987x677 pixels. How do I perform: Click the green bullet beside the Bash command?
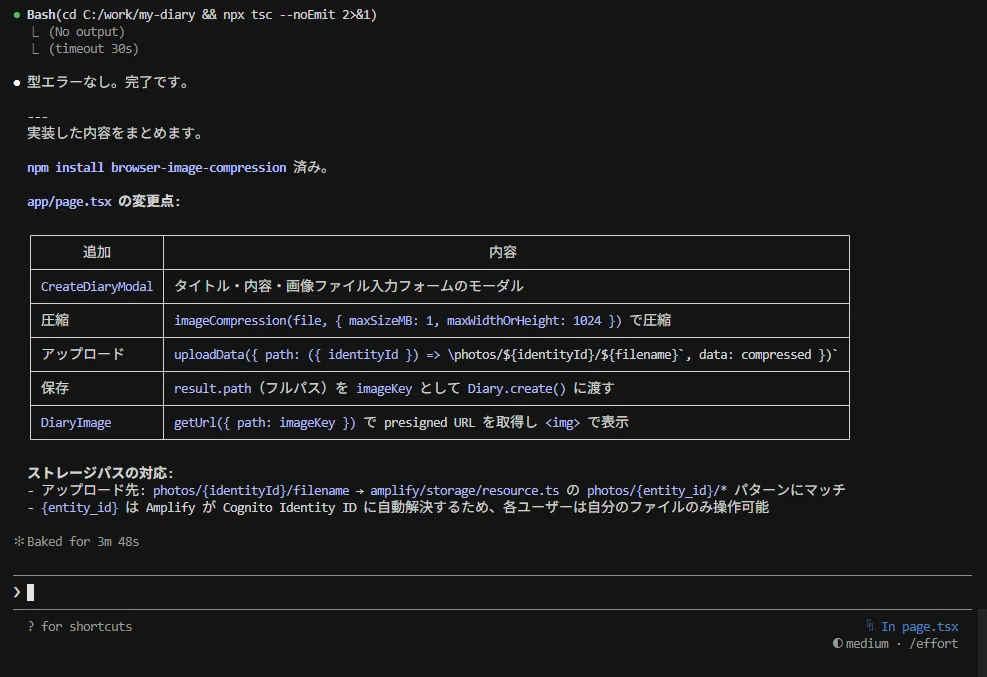coord(17,14)
